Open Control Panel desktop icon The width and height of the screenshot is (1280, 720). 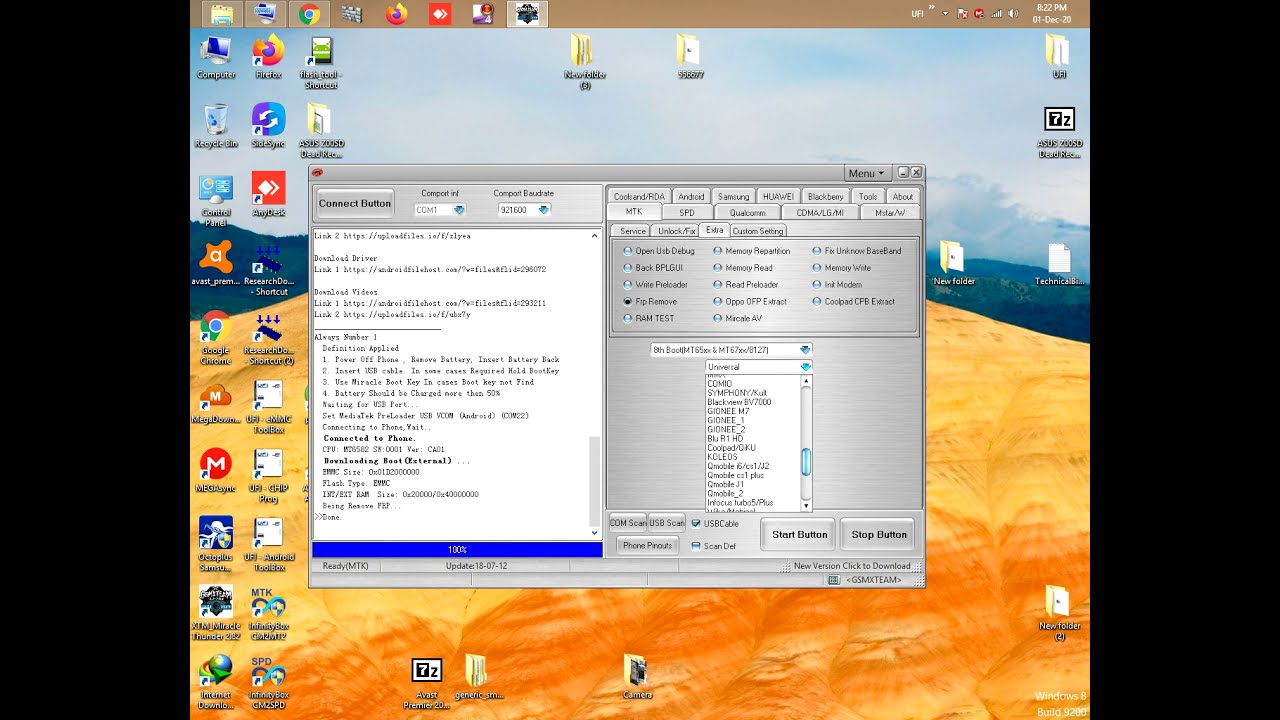click(216, 201)
